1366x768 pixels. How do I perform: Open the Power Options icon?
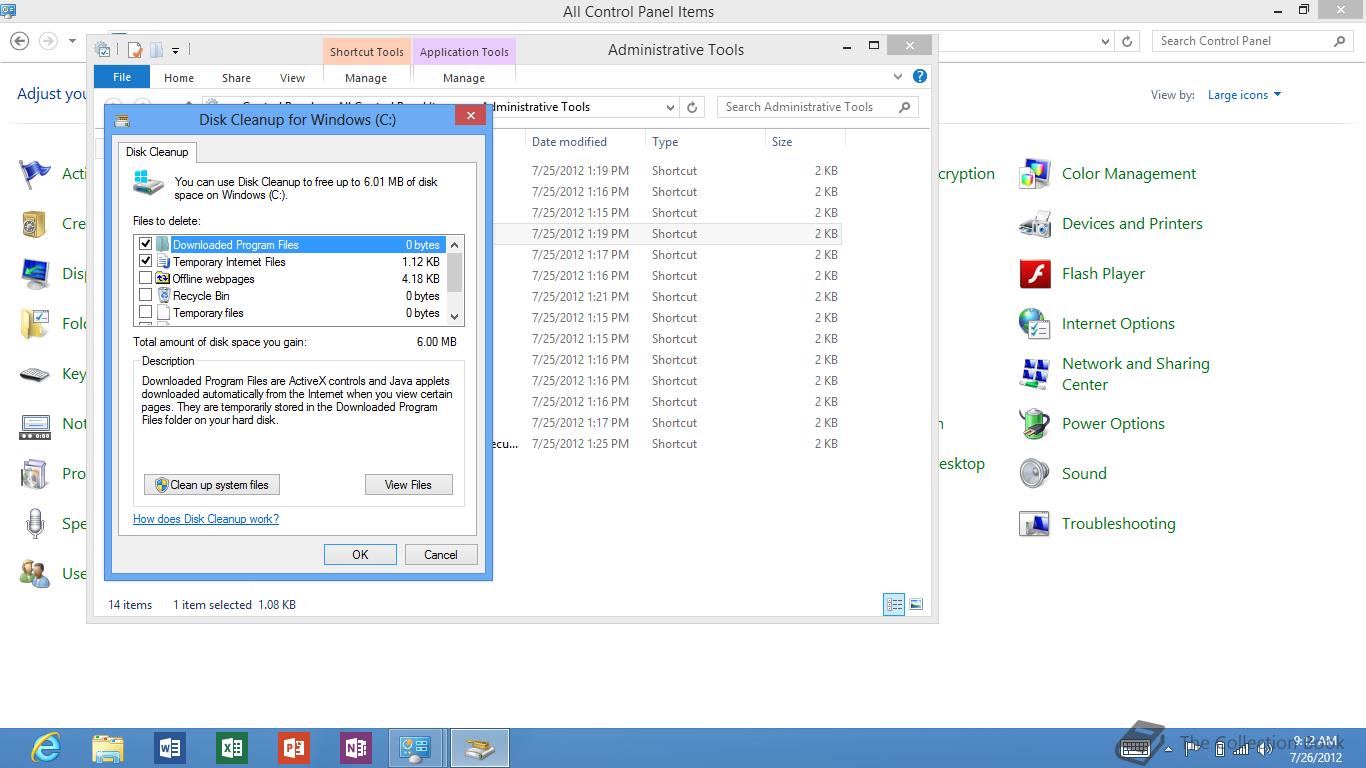pyautogui.click(x=1035, y=424)
